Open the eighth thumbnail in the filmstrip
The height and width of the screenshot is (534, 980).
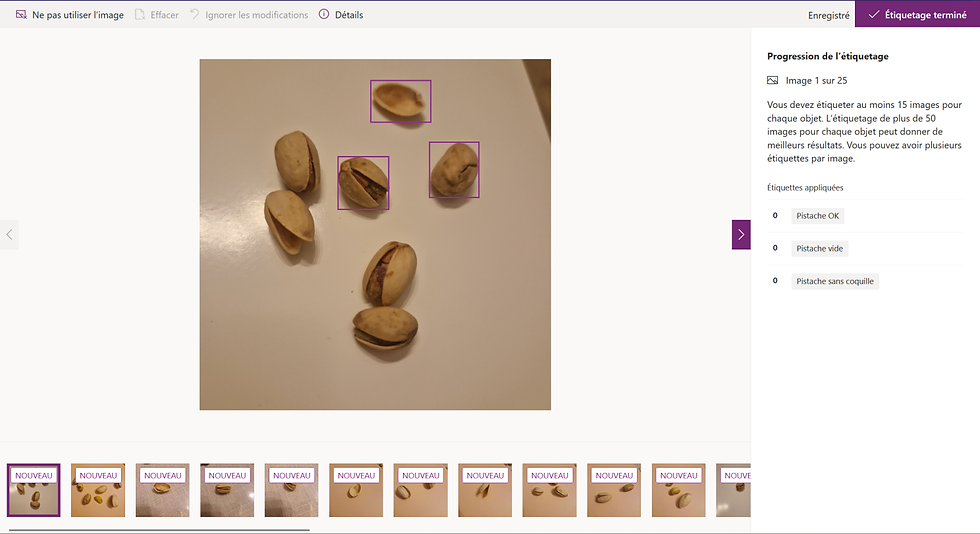pyautogui.click(x=485, y=490)
